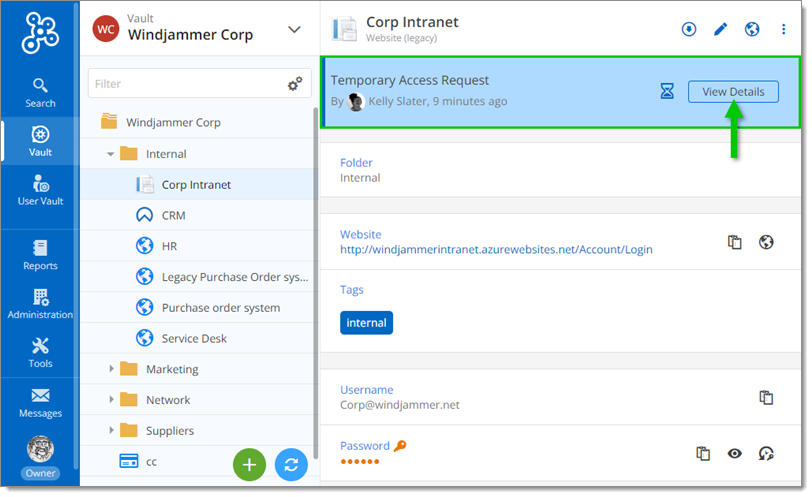Click the green add entry plus button
The image size is (812, 497).
pos(250,464)
